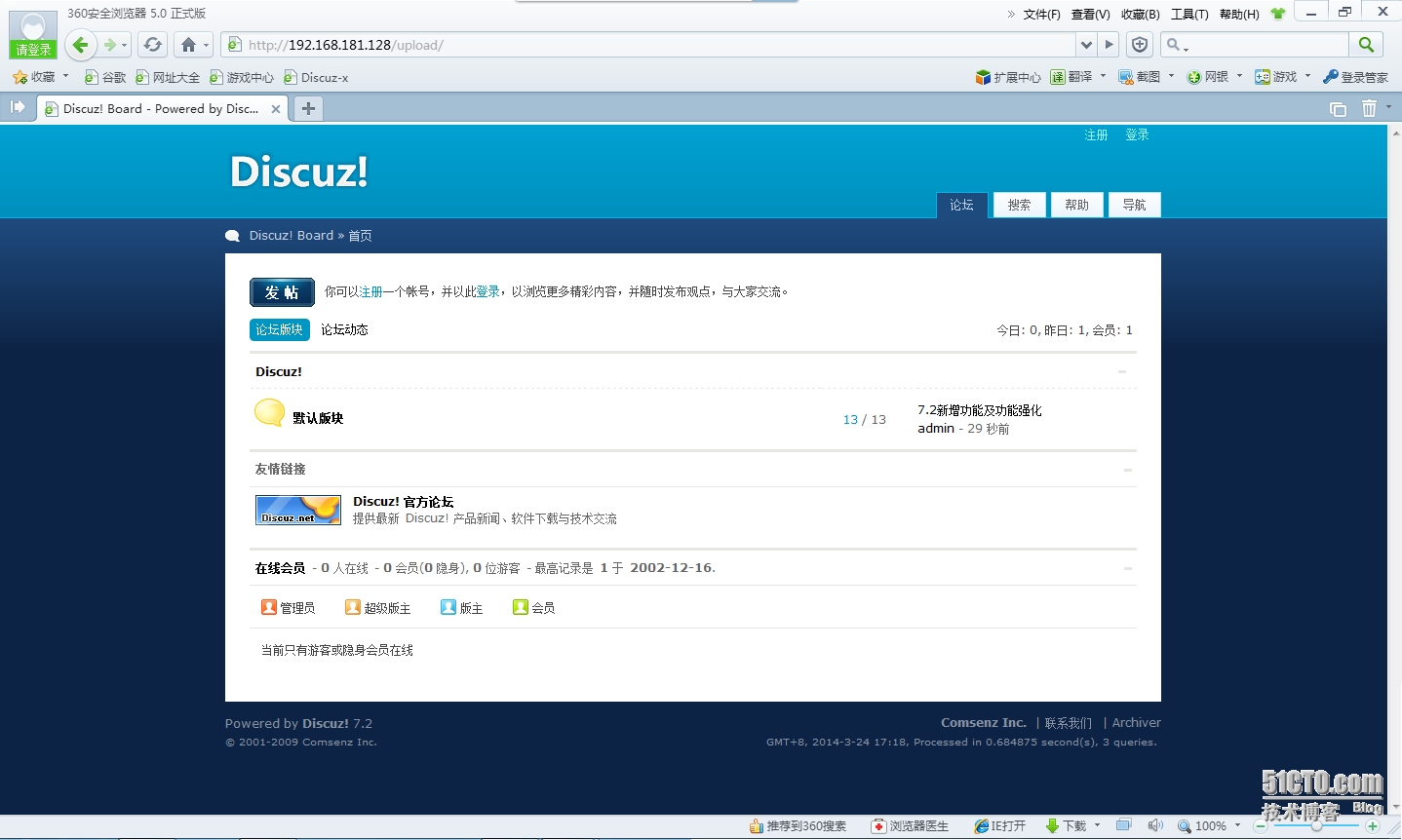The width and height of the screenshot is (1402, 840).
Task: Select the 搜索 navigation tab
Action: [x=1020, y=205]
